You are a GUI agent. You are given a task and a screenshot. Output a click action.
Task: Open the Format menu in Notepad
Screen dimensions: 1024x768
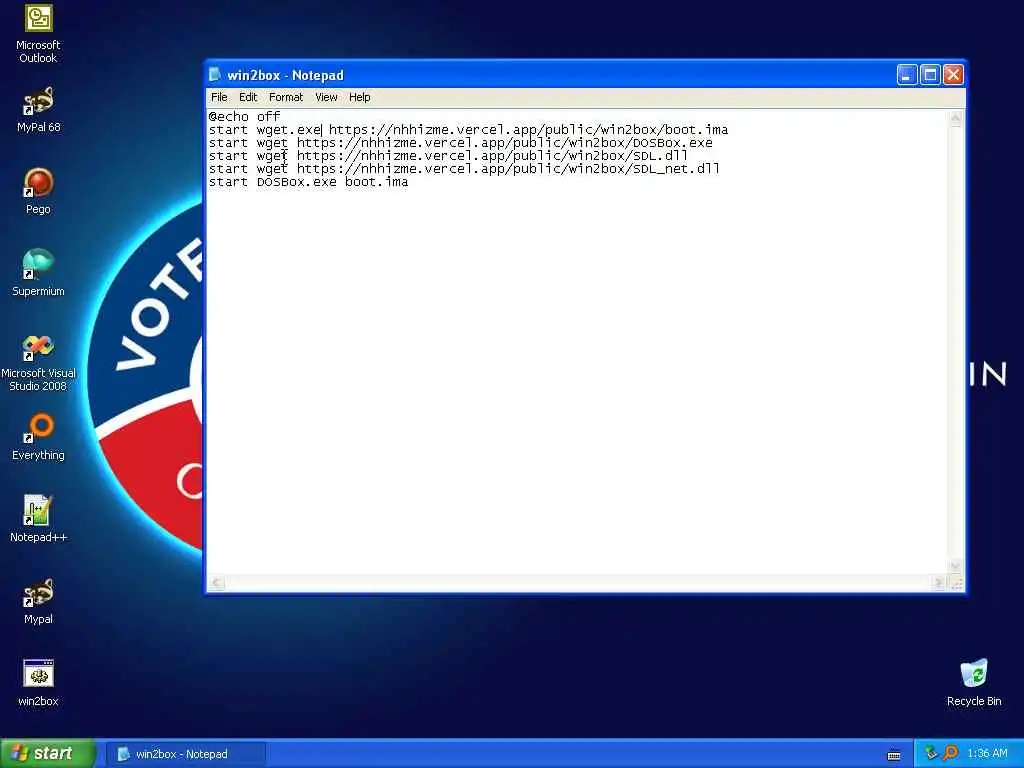286,97
